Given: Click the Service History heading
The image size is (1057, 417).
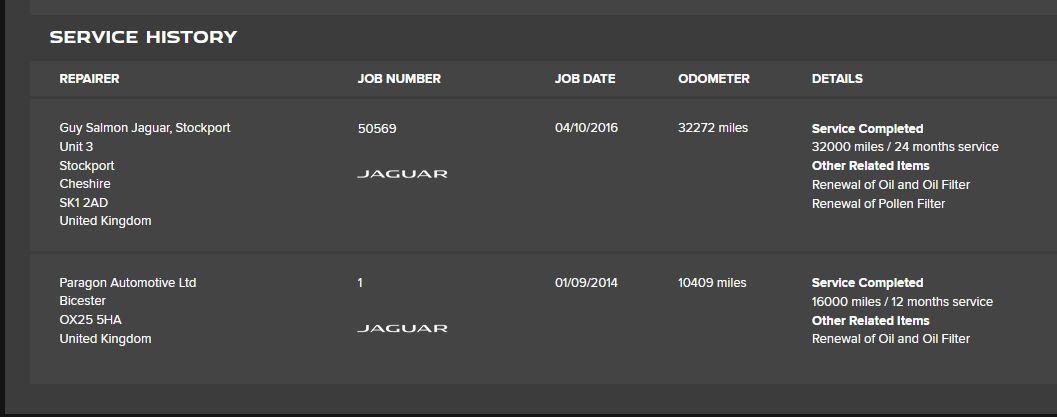Looking at the screenshot, I should pos(144,37).
